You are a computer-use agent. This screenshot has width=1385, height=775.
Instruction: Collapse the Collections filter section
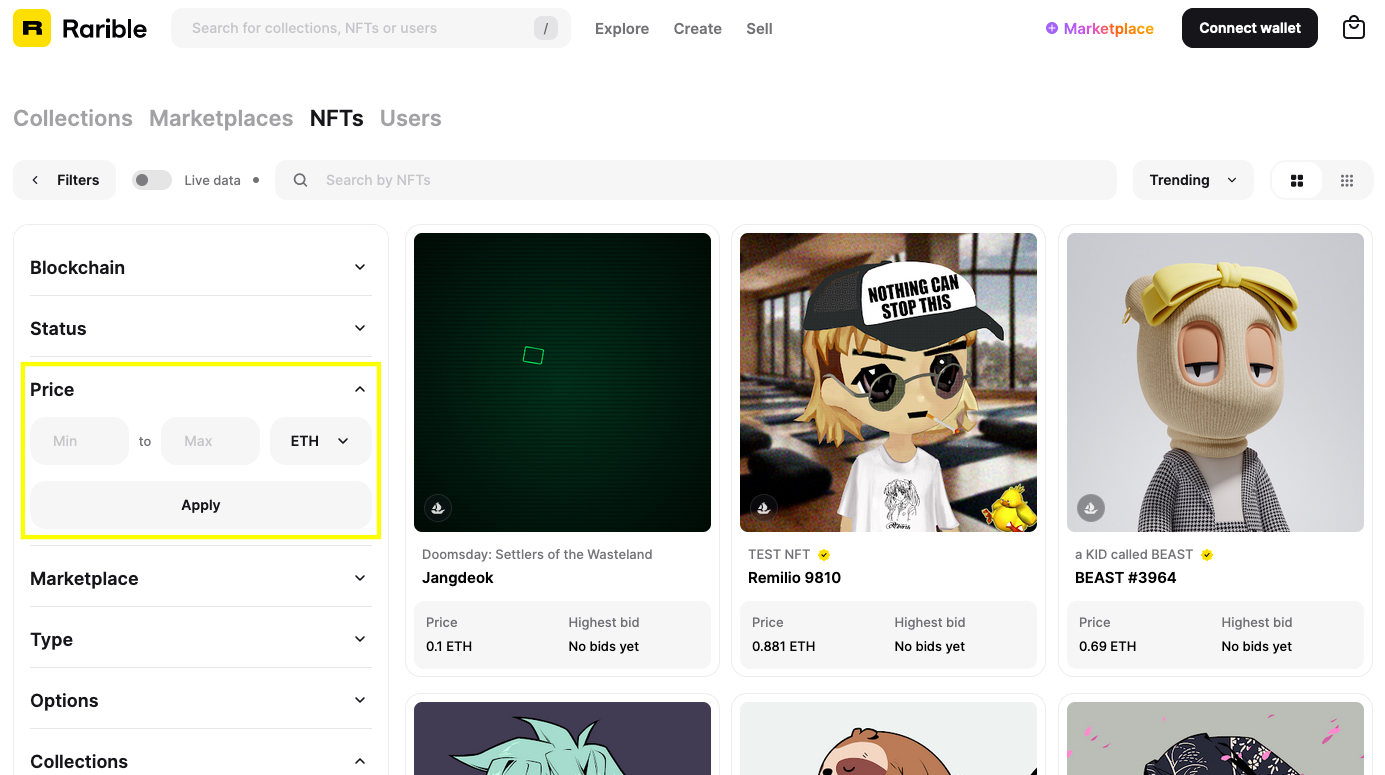pos(200,761)
